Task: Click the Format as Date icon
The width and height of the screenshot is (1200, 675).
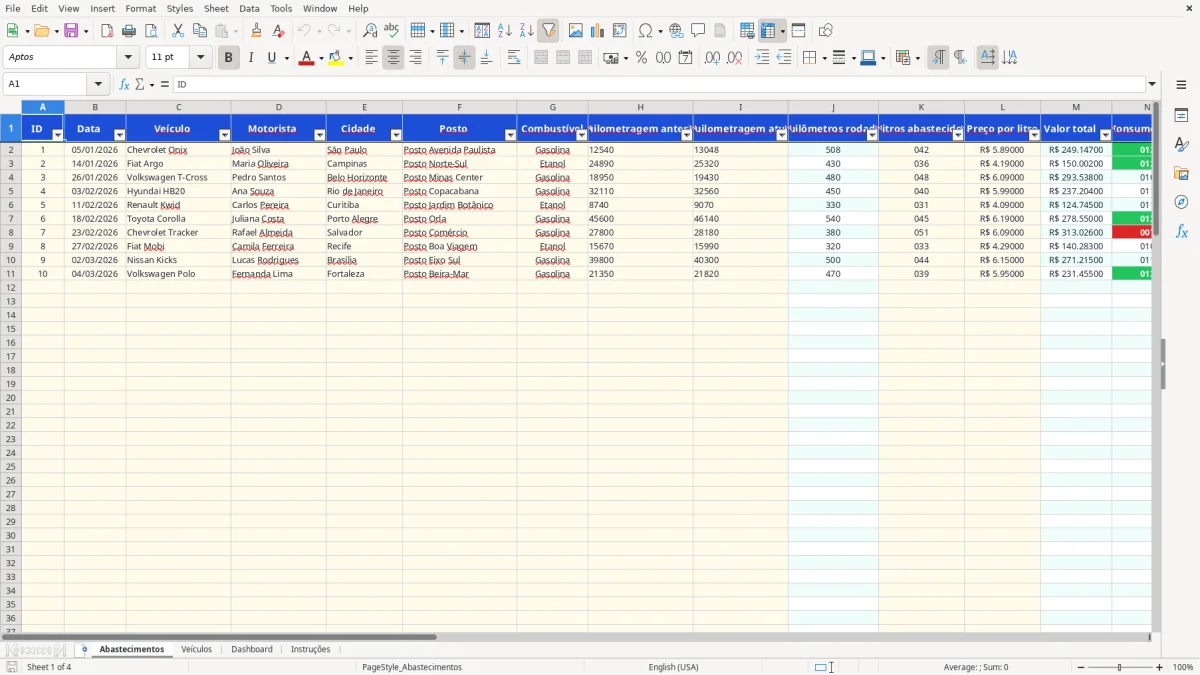Action: (x=685, y=58)
